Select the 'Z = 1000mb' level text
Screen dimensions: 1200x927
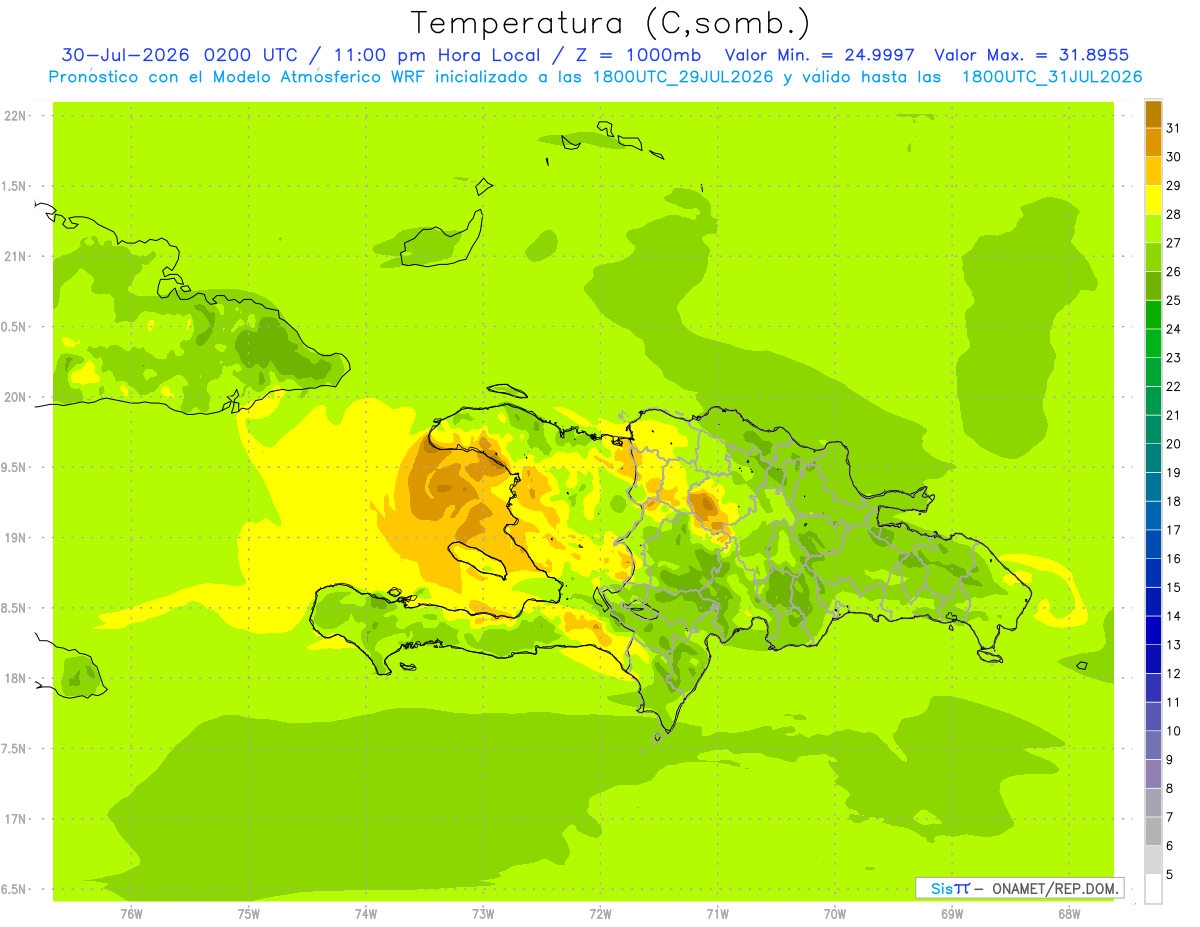[x=639, y=55]
